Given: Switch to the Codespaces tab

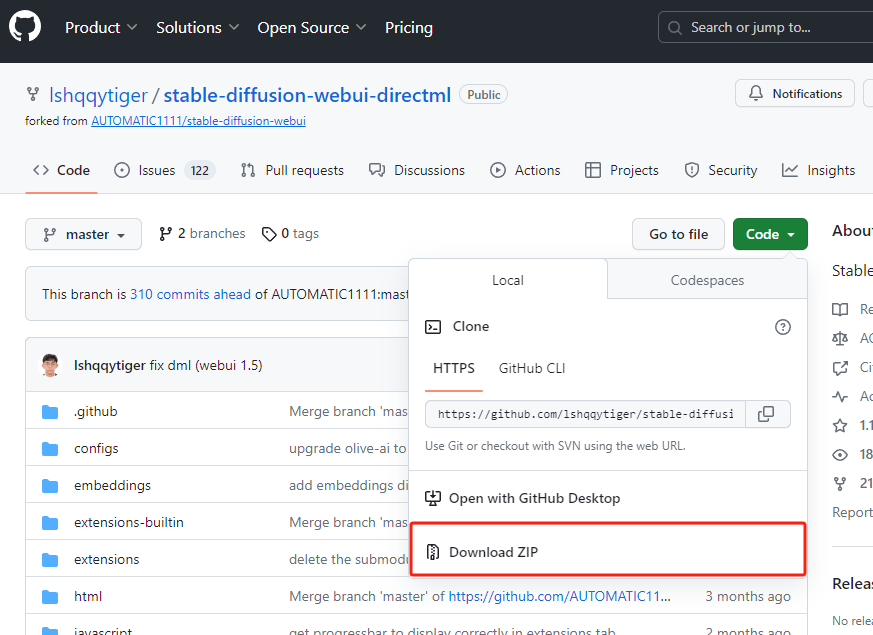Looking at the screenshot, I should [707, 280].
